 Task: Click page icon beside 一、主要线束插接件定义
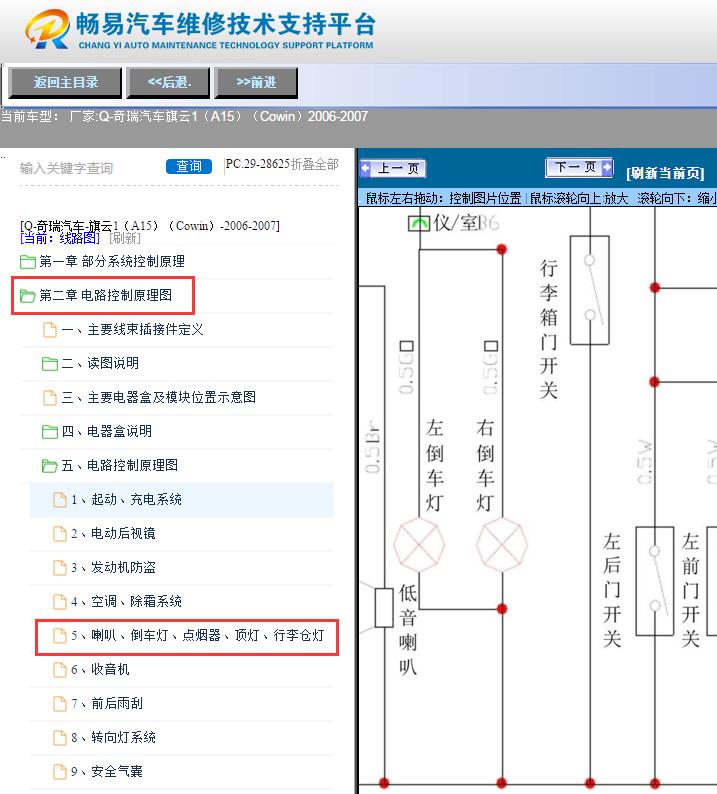pos(50,330)
